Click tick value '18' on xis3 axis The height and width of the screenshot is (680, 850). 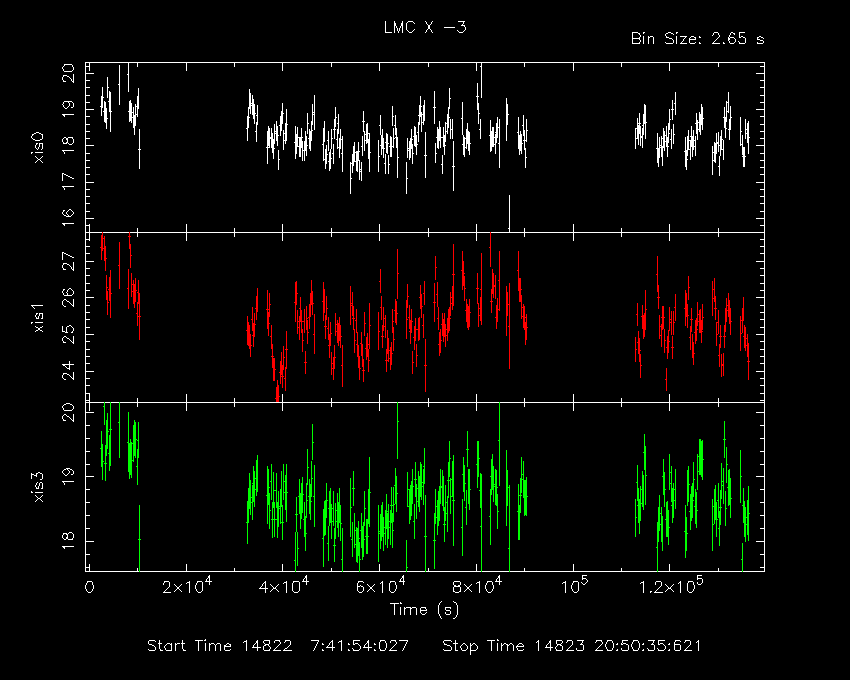(68, 541)
